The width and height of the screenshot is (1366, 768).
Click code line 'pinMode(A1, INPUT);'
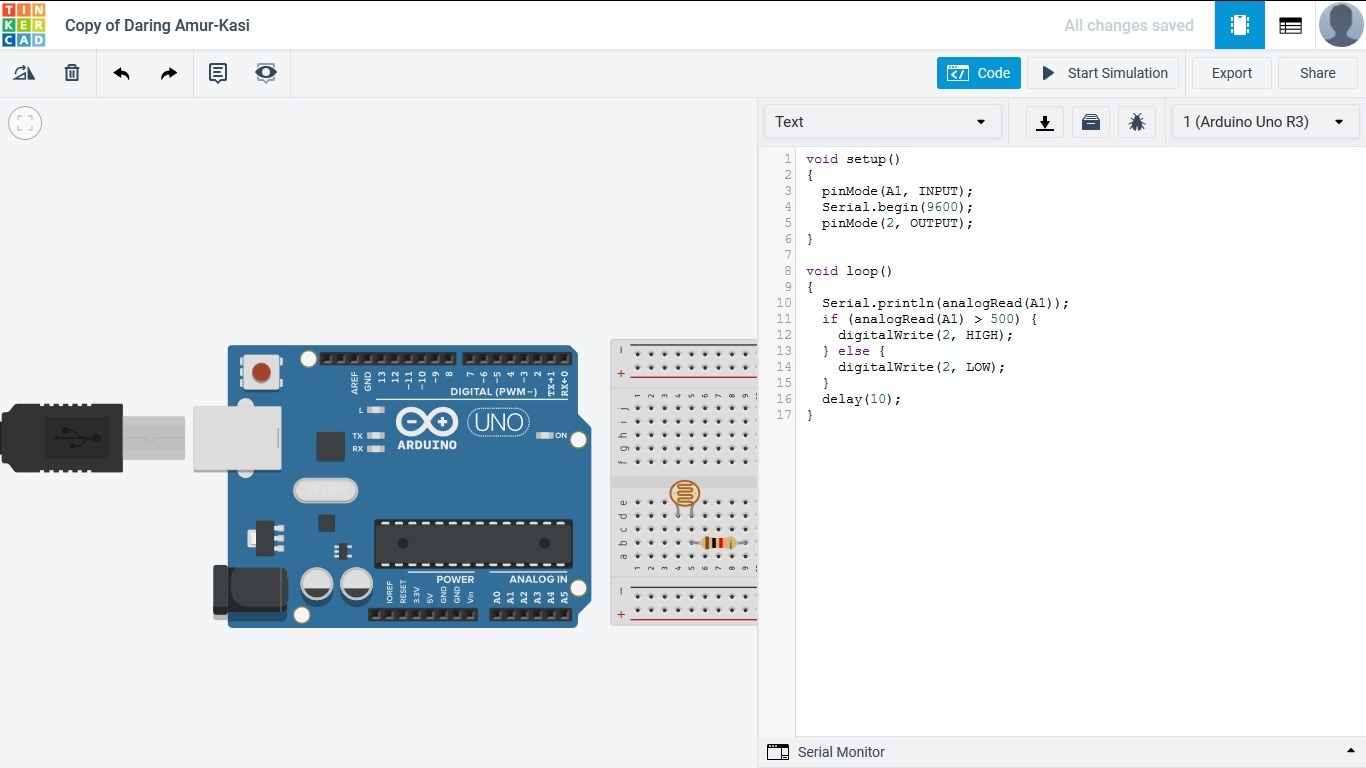[897, 191]
